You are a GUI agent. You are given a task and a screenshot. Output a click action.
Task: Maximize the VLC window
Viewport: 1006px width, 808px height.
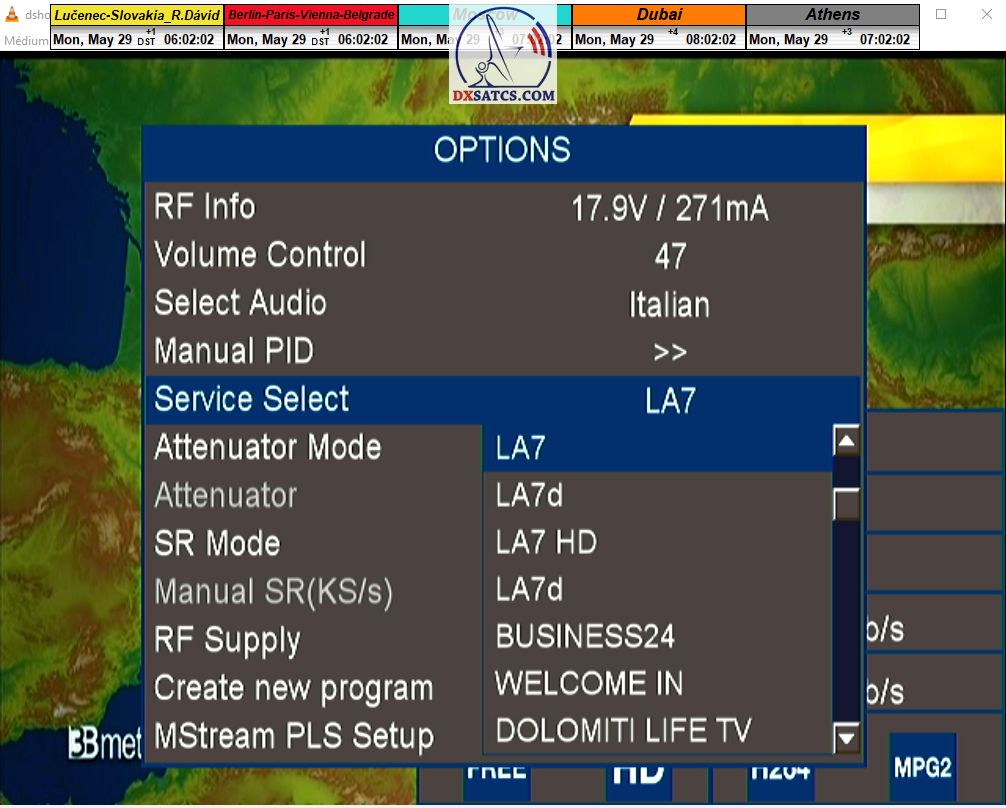(x=941, y=14)
